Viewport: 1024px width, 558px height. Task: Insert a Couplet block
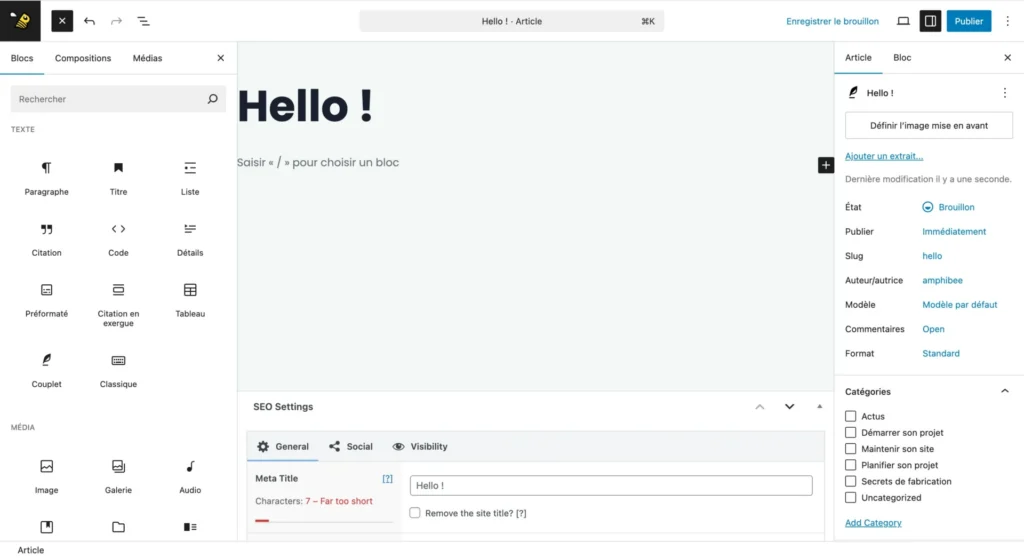click(46, 370)
